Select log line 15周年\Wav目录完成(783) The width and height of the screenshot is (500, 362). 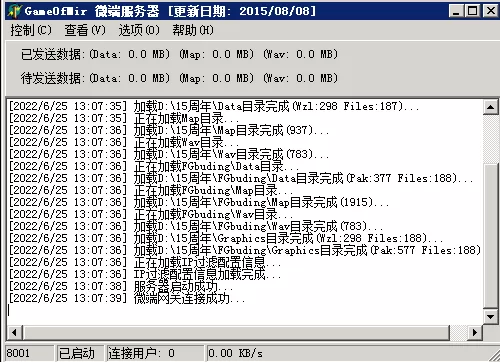tap(169, 154)
